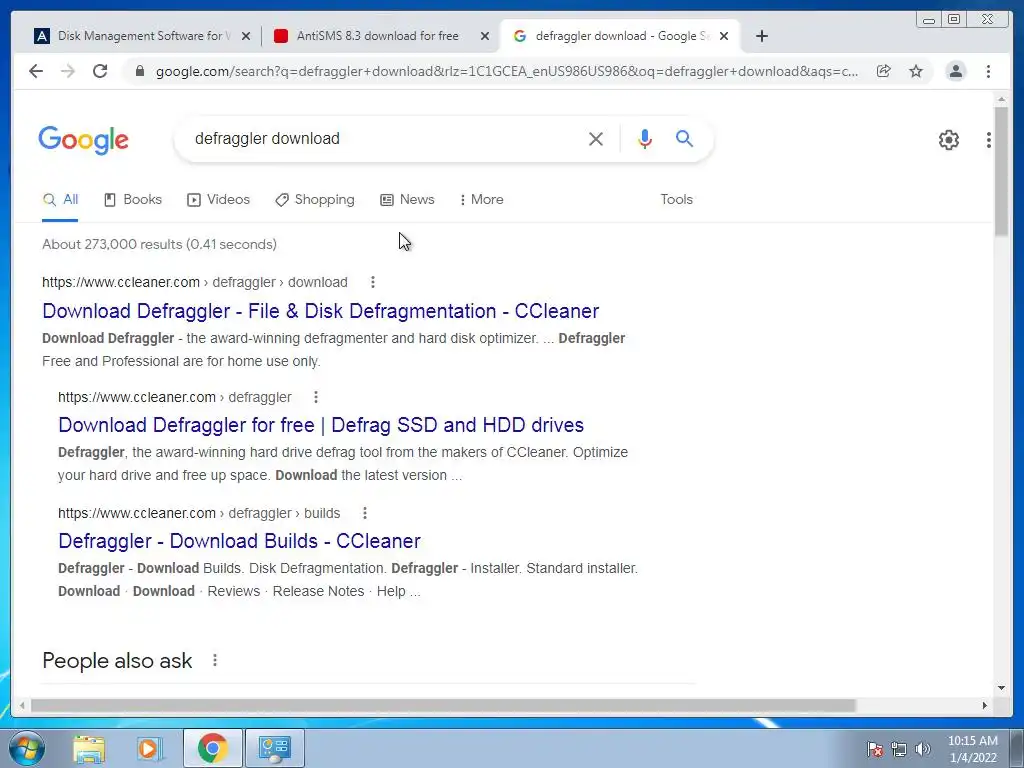Click into the Google search input
Screen dimensions: 1024x768
pos(385,138)
